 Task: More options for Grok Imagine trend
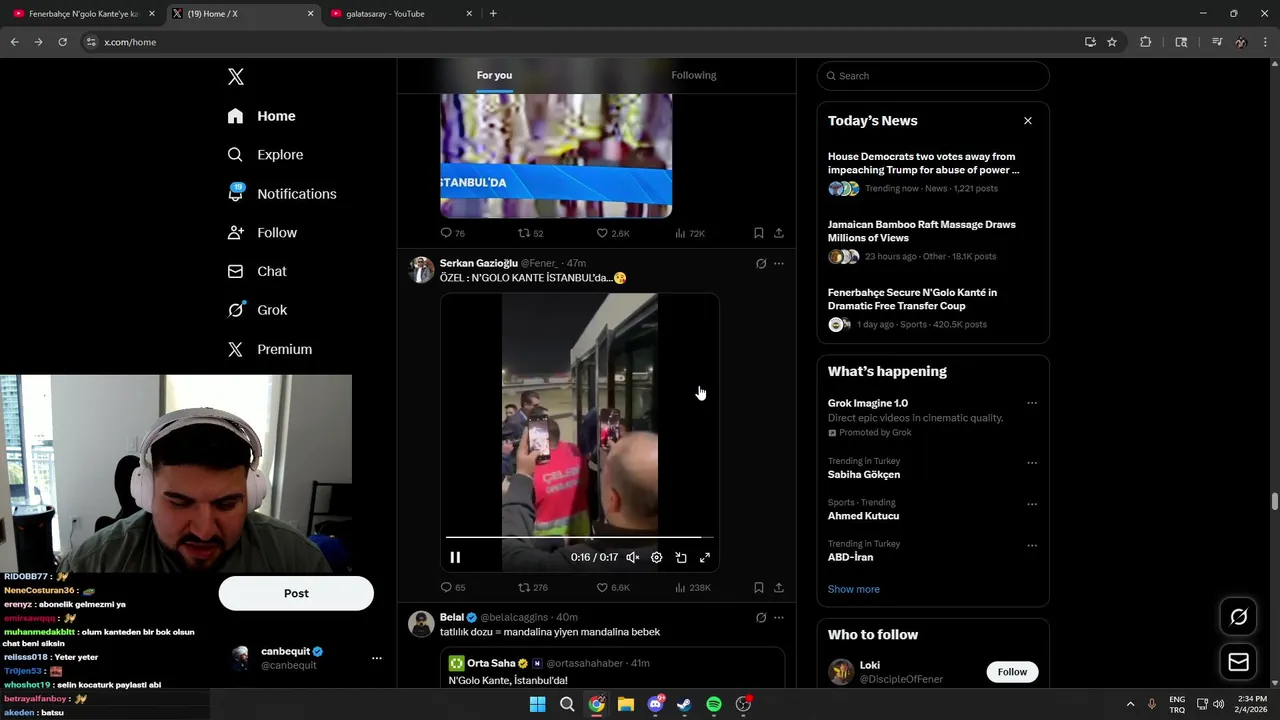point(1032,403)
